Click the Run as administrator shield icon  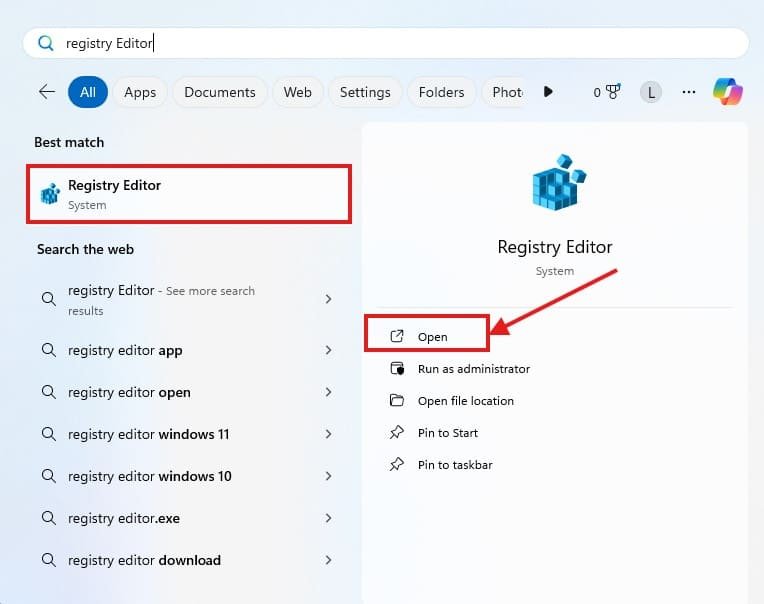click(x=397, y=368)
